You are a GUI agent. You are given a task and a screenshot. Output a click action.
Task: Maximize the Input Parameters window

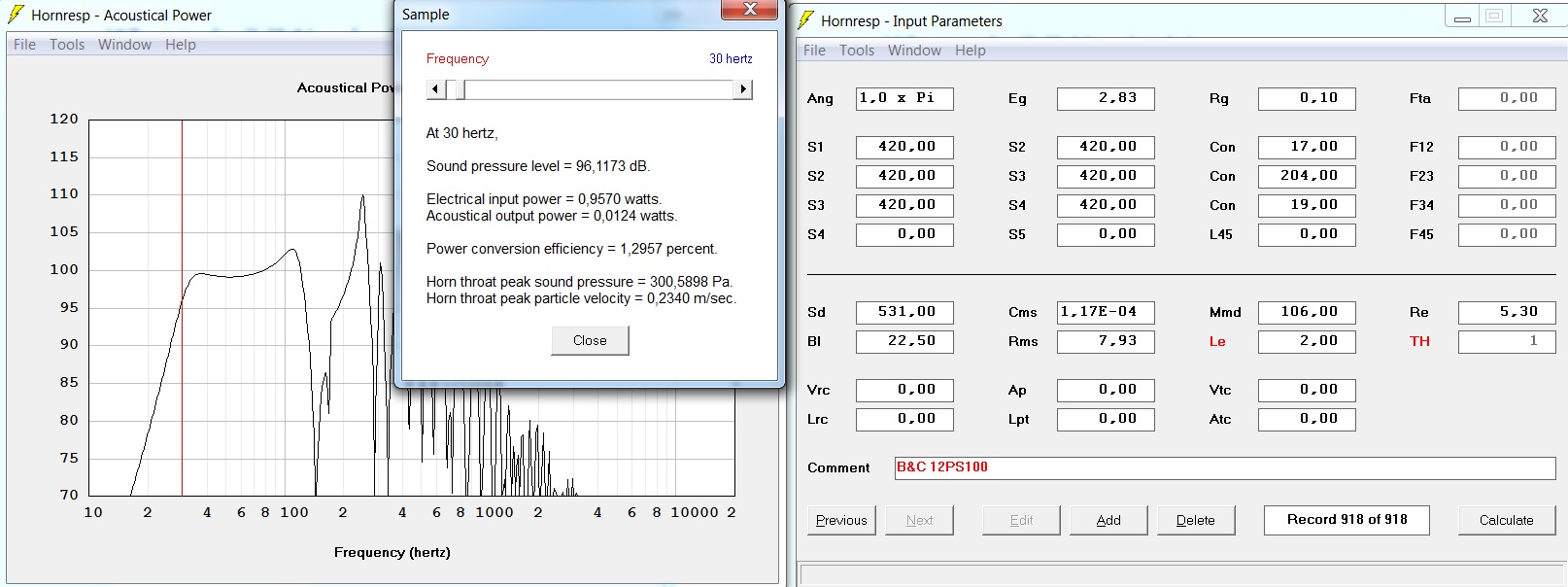pos(1494,16)
